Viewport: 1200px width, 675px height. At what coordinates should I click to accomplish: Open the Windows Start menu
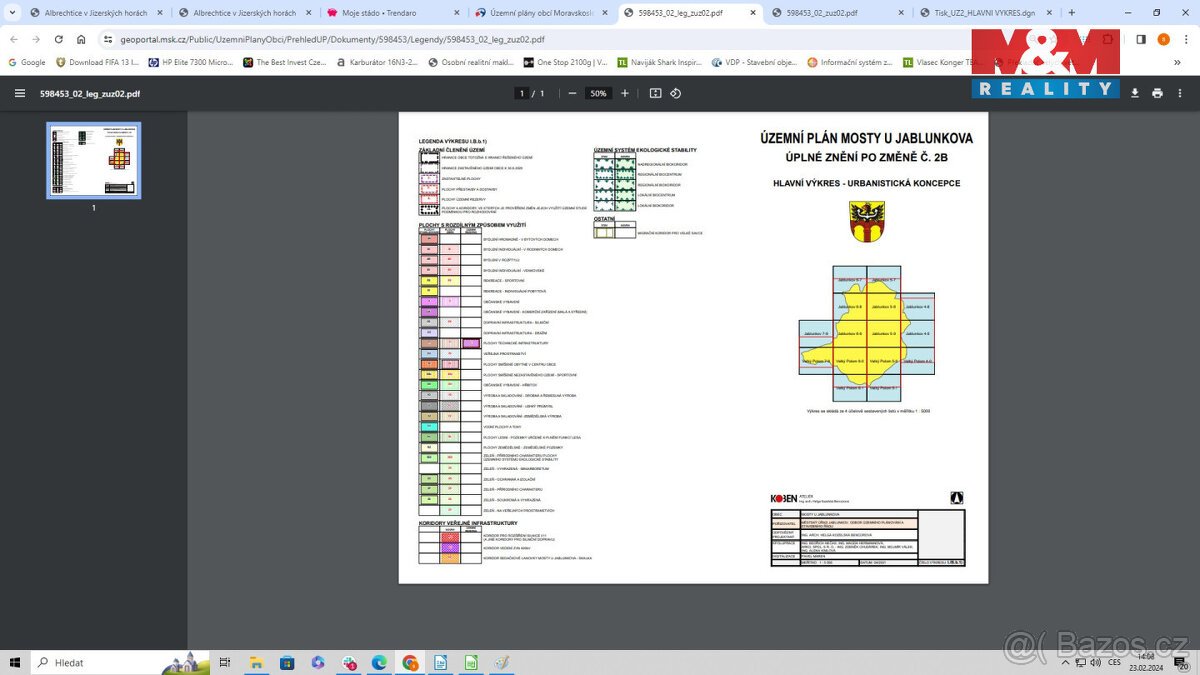click(15, 662)
